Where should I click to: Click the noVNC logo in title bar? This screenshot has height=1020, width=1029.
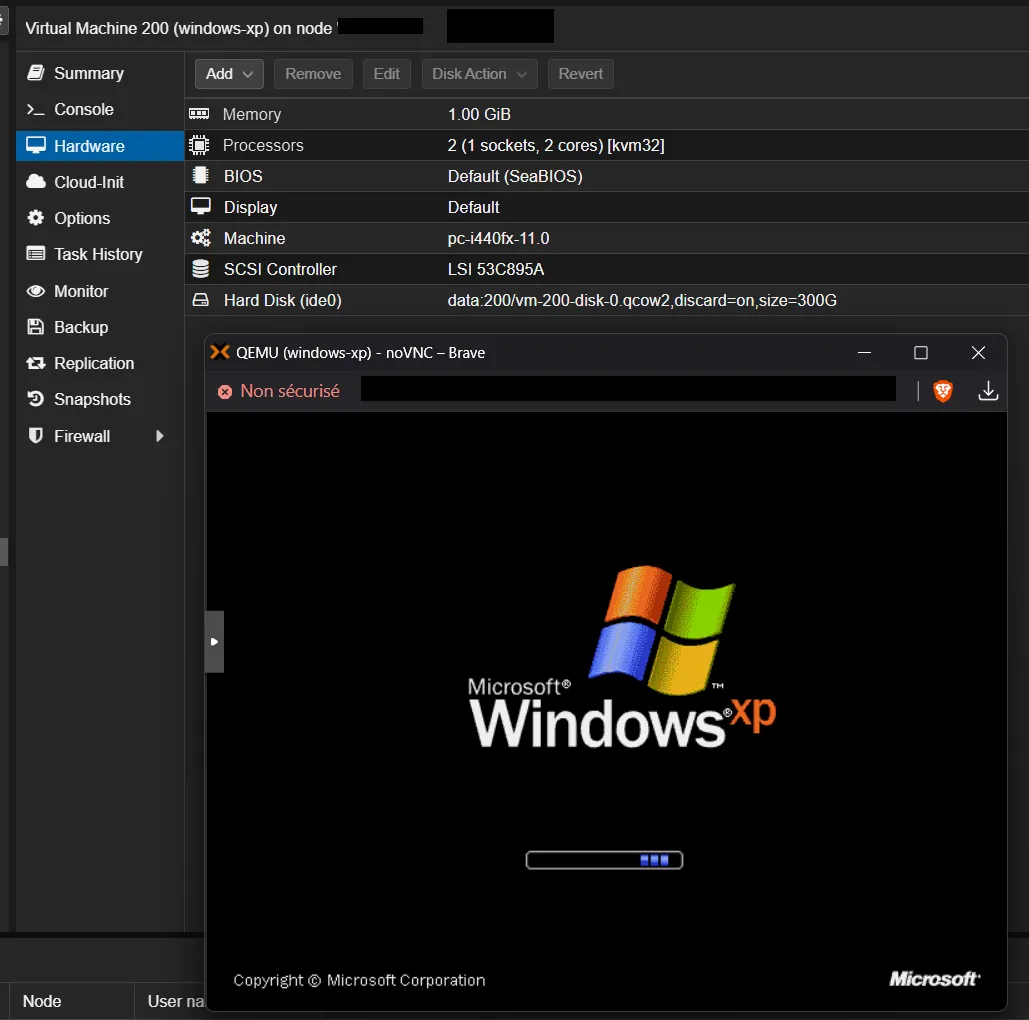pos(220,352)
